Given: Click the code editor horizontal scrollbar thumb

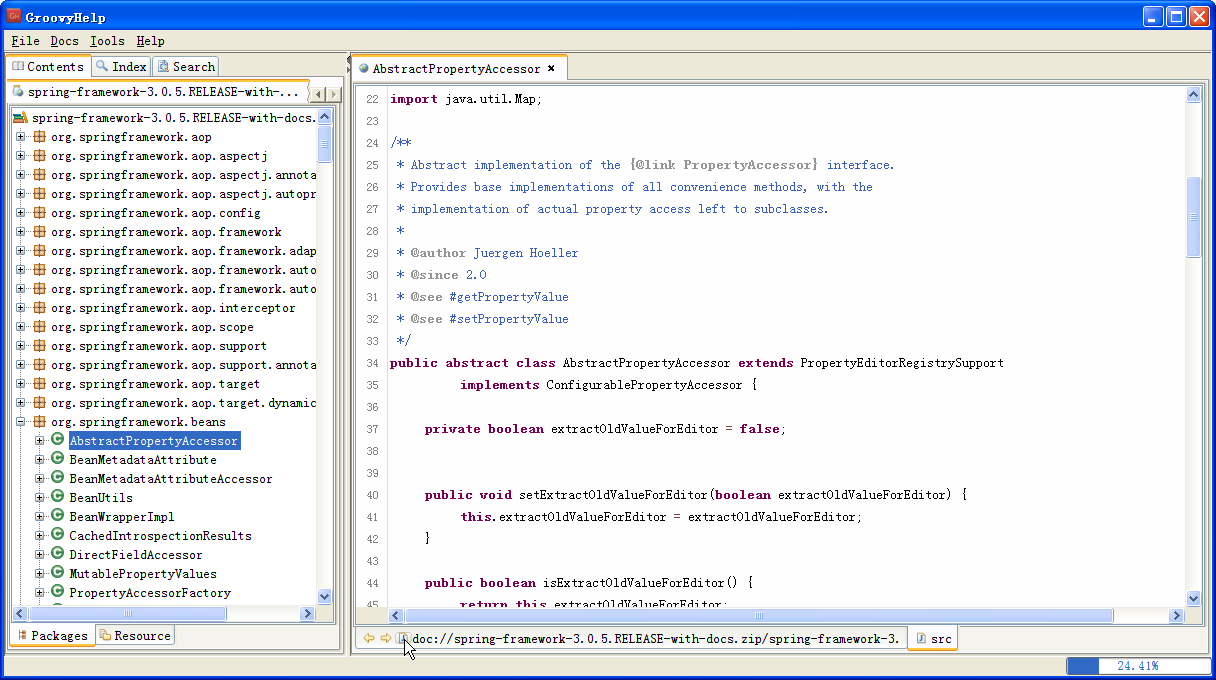Looking at the screenshot, I should pyautogui.click(x=759, y=616).
